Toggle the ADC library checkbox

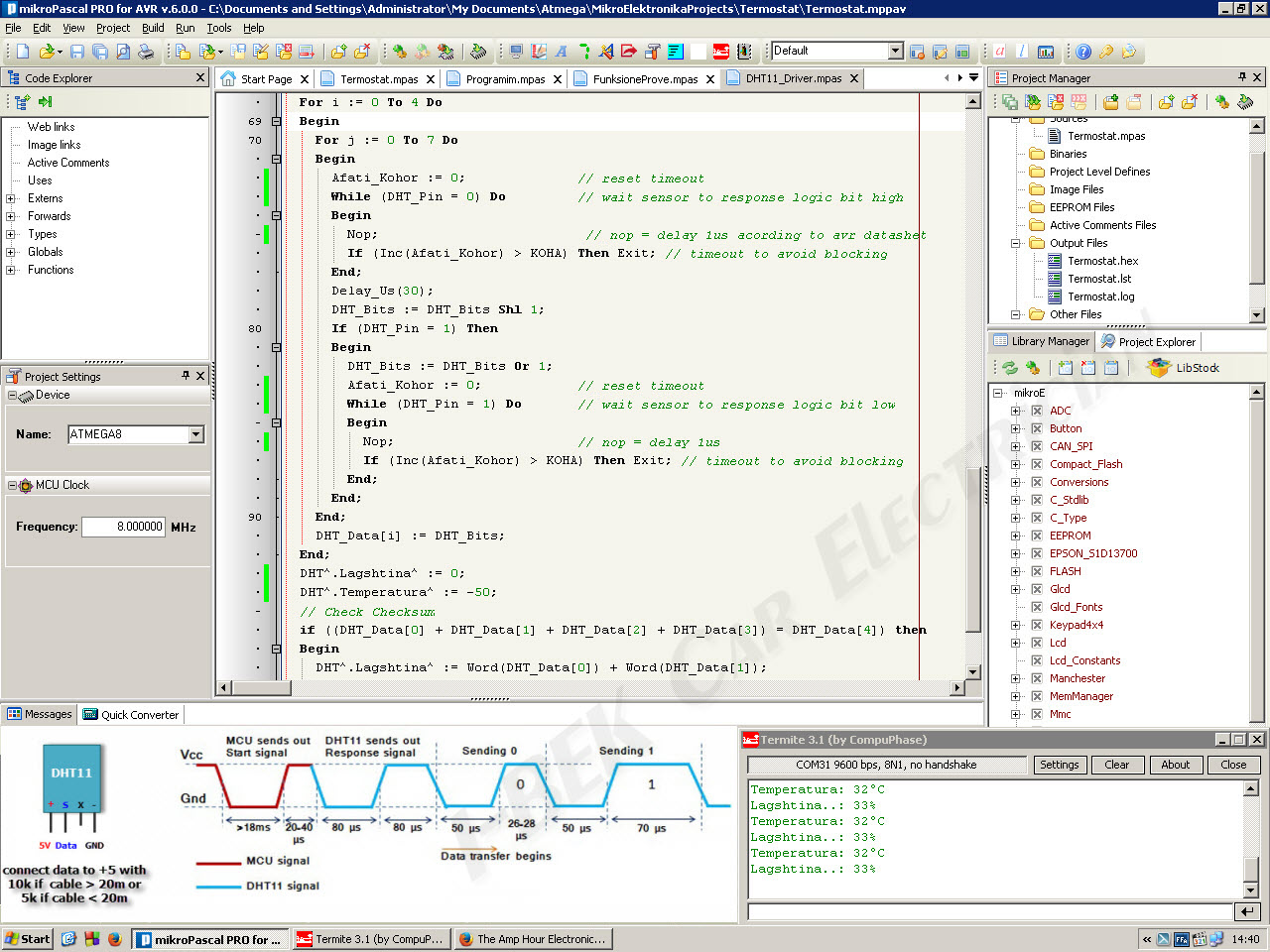click(1036, 411)
